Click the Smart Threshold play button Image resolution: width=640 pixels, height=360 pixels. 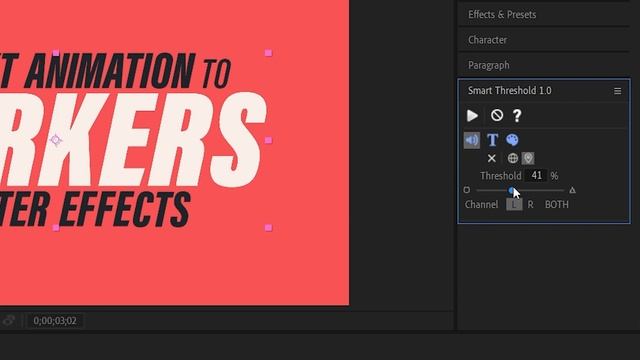click(472, 116)
